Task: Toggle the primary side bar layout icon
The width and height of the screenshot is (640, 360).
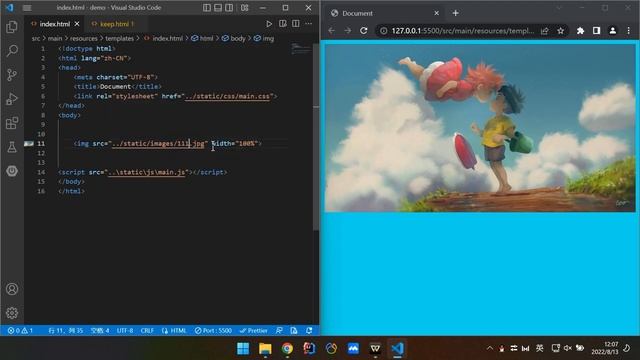Action: click(207, 8)
